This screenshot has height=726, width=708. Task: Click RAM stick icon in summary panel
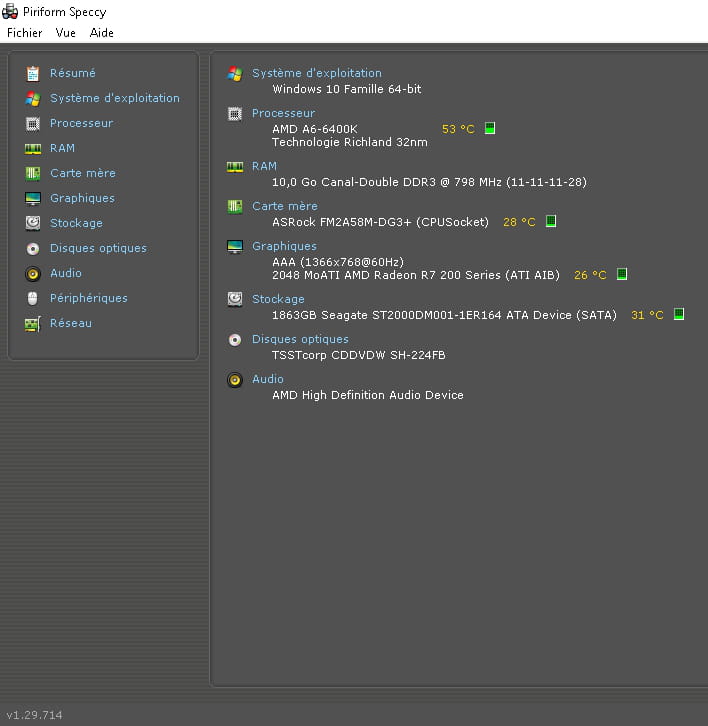tap(235, 167)
